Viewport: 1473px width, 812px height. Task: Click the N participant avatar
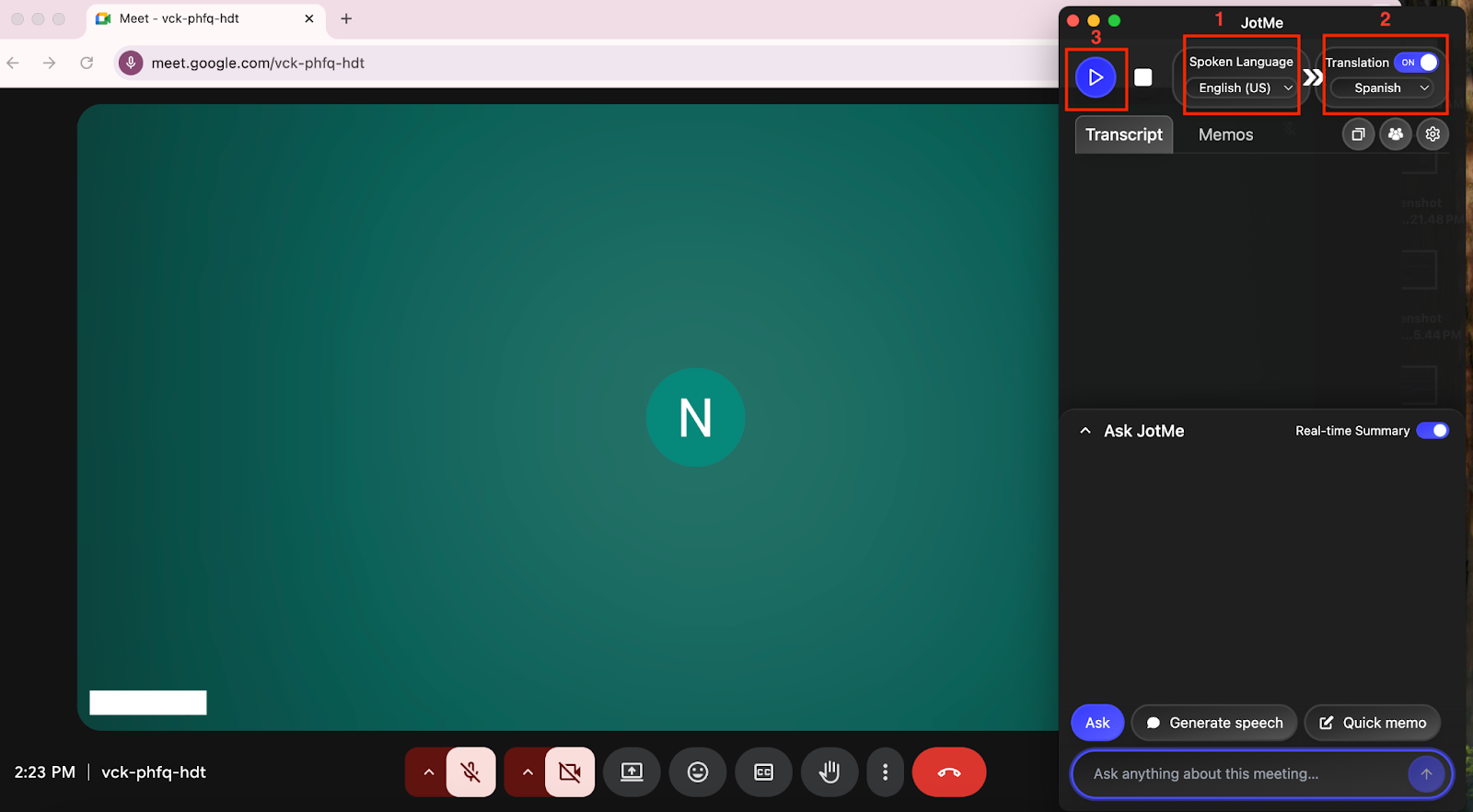pyautogui.click(x=695, y=417)
